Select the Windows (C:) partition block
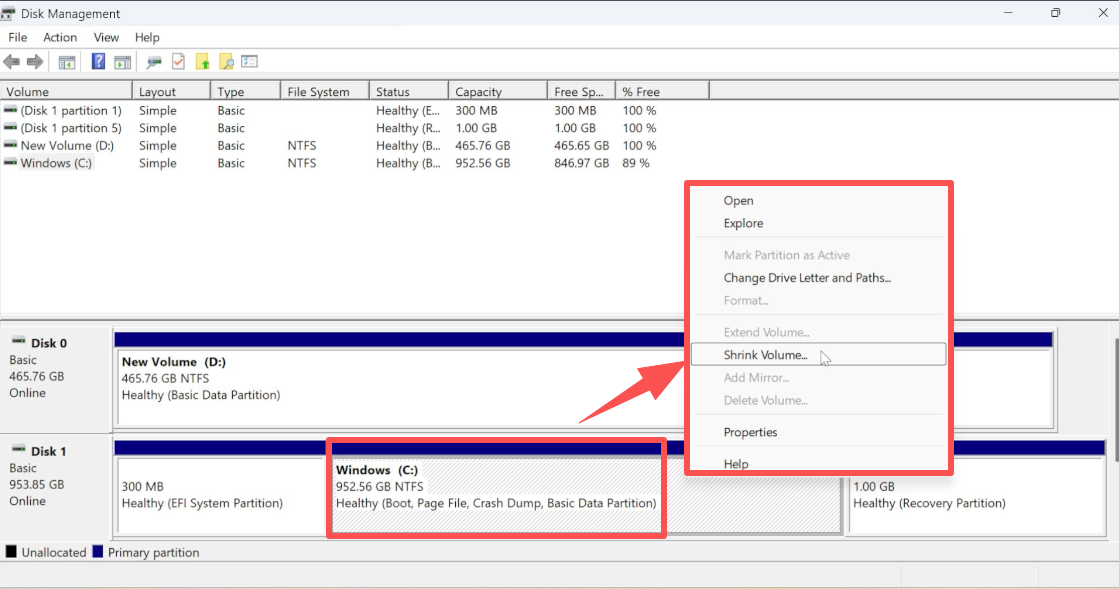The image size is (1119, 589). click(x=496, y=487)
